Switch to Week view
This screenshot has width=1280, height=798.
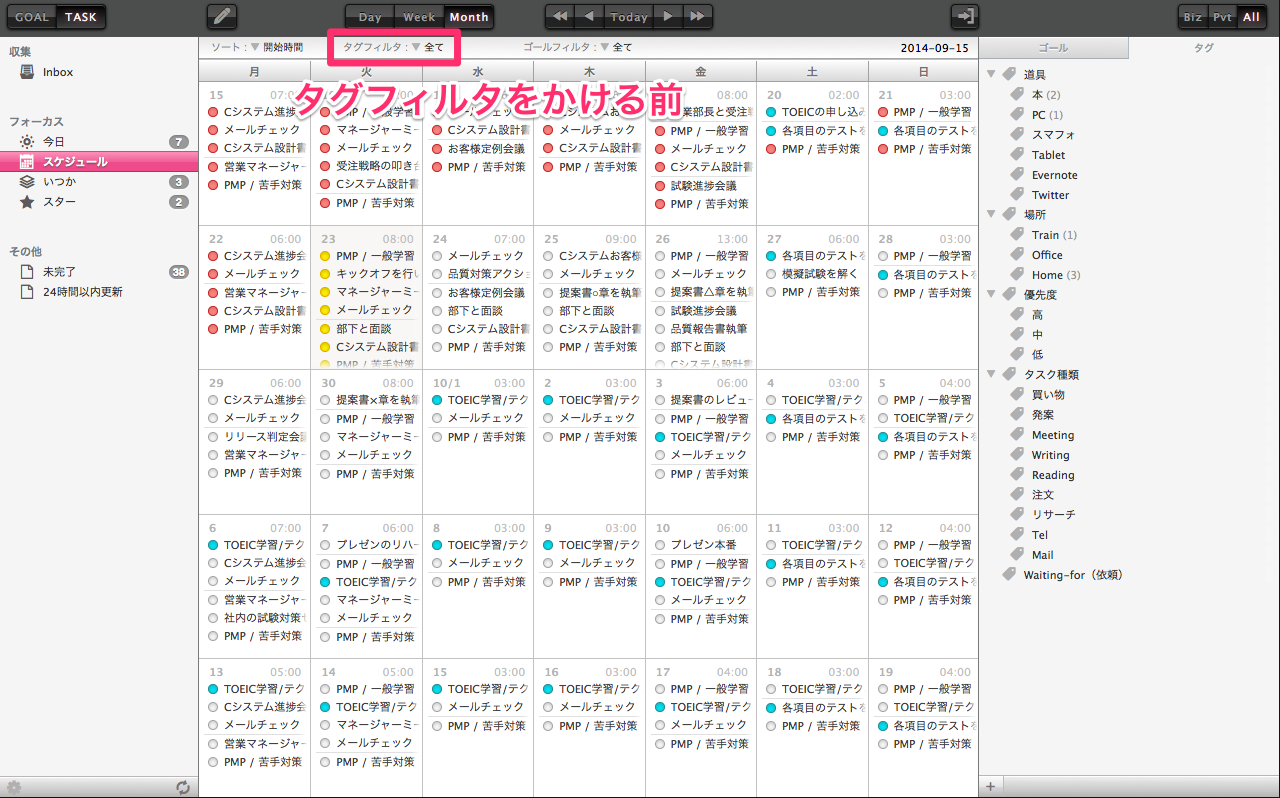(x=419, y=17)
